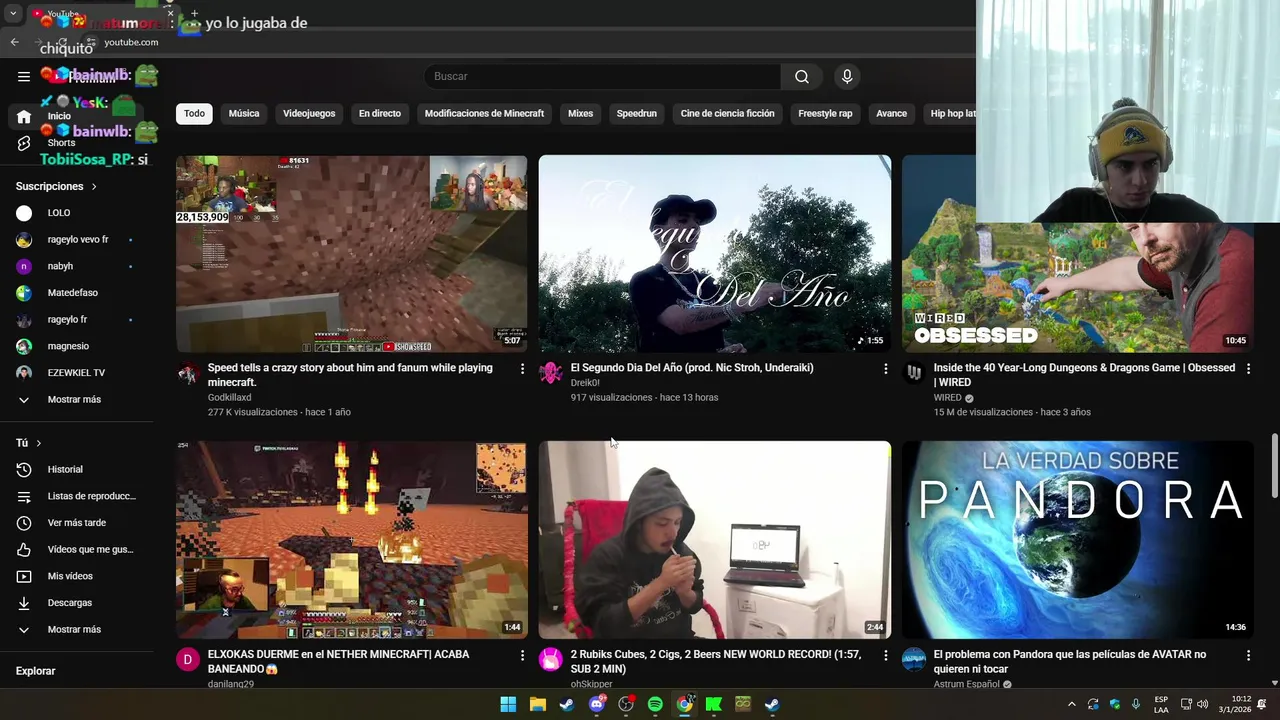1280x720 pixels.
Task: Select the Freestyle rap chip
Action: 825,114
